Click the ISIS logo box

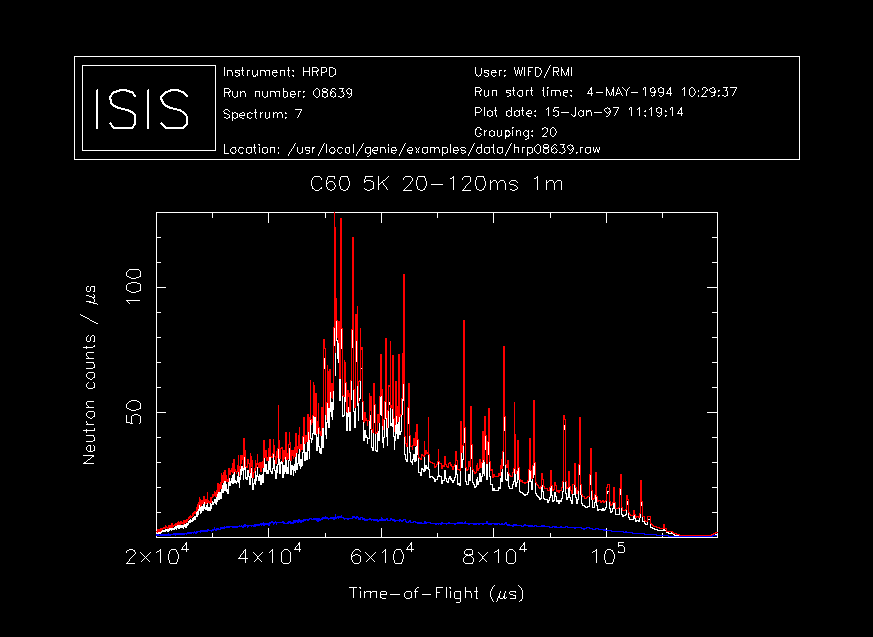click(149, 108)
